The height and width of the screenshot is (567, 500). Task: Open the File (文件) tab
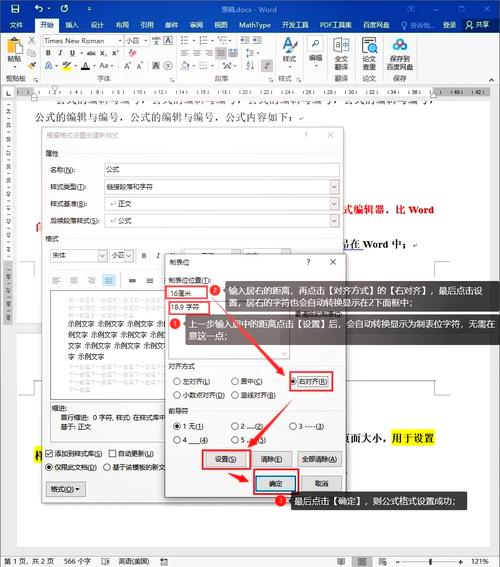tap(16, 25)
